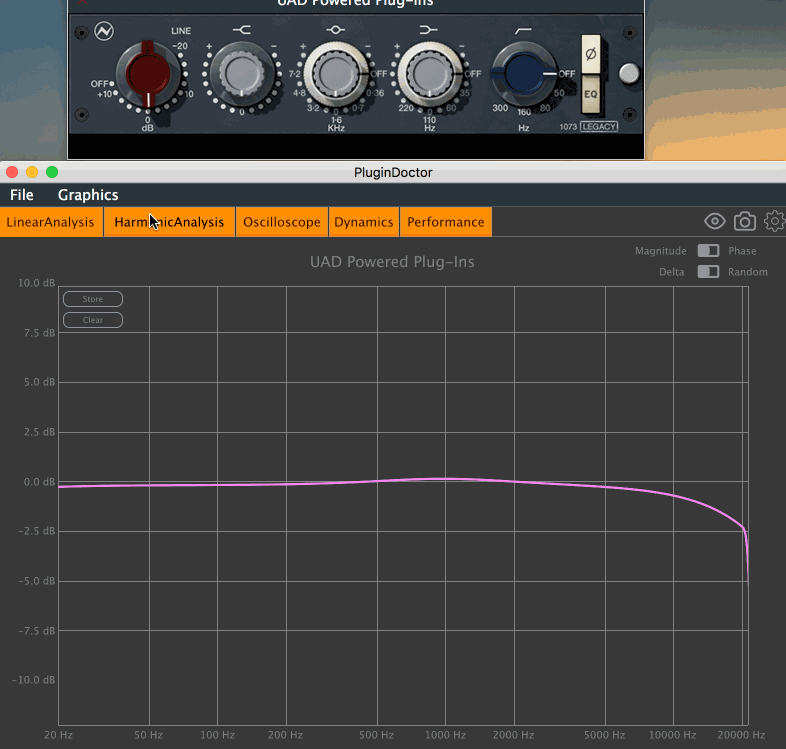The width and height of the screenshot is (786, 749).
Task: Click the -5.0 dB axis label
Action: (x=37, y=581)
